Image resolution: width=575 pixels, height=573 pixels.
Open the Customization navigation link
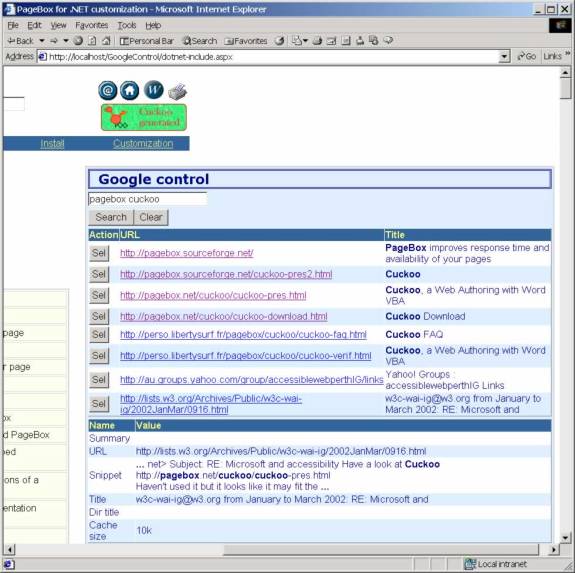pos(143,143)
